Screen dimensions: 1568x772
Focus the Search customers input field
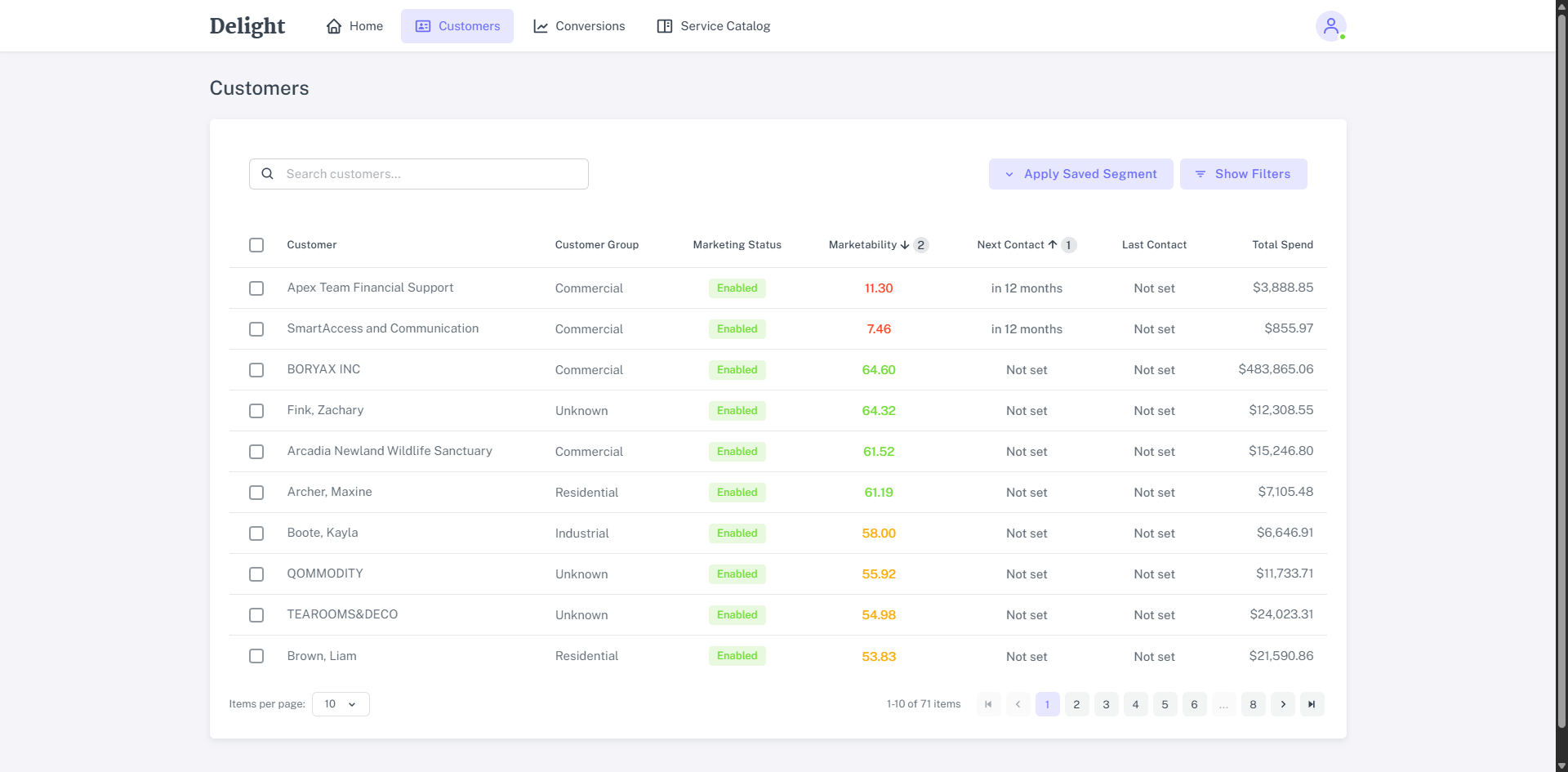[x=431, y=174]
